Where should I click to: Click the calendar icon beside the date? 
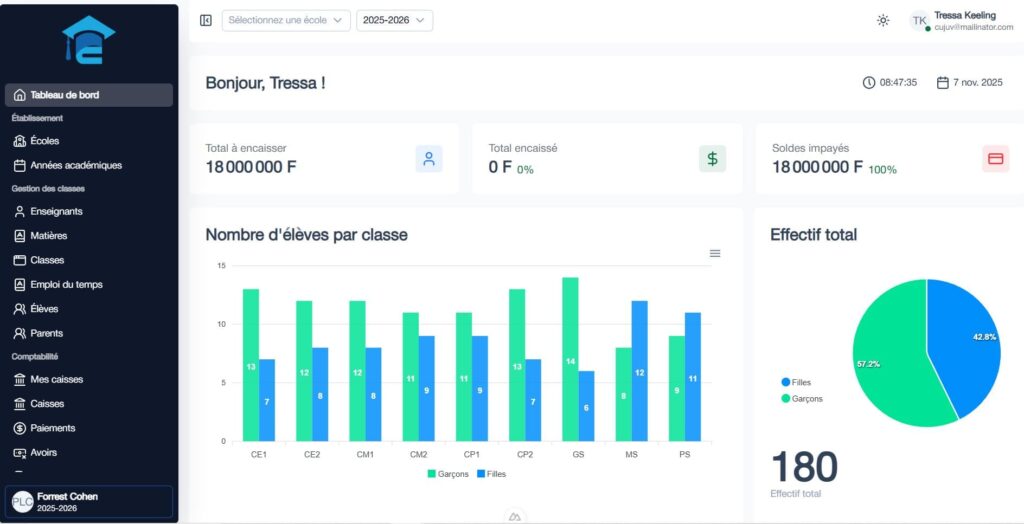coord(942,83)
